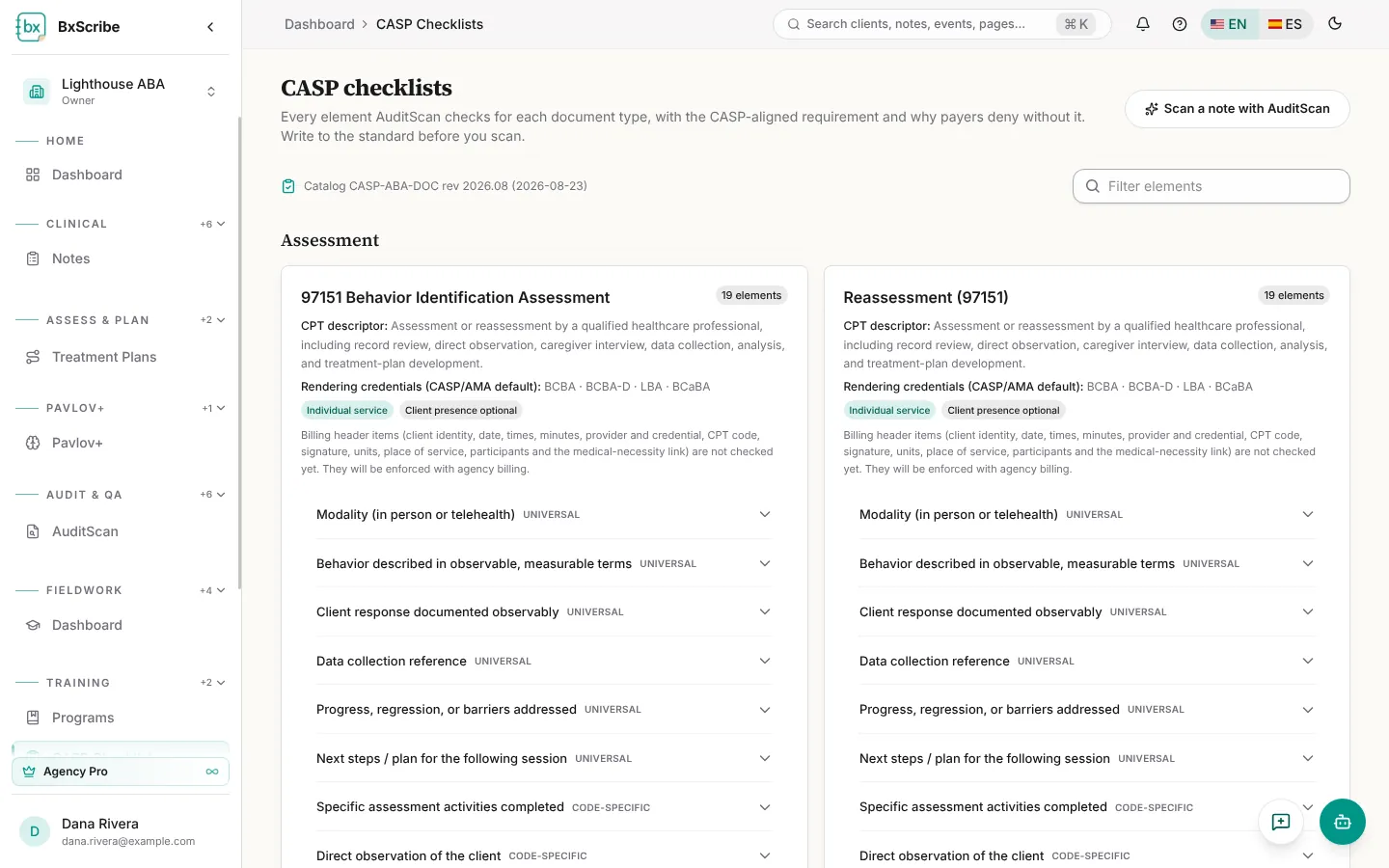Open Programs under Training

(x=121, y=718)
